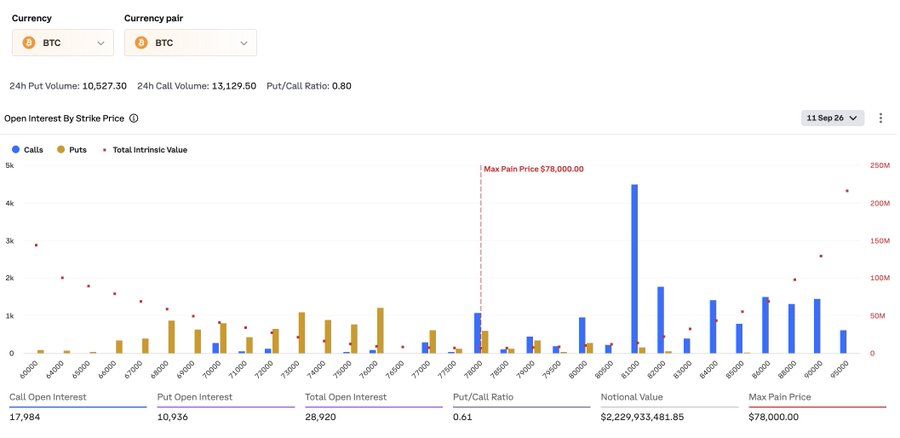Click the calls bar at strike 90000
The image size is (900, 438).
[x=817, y=326]
